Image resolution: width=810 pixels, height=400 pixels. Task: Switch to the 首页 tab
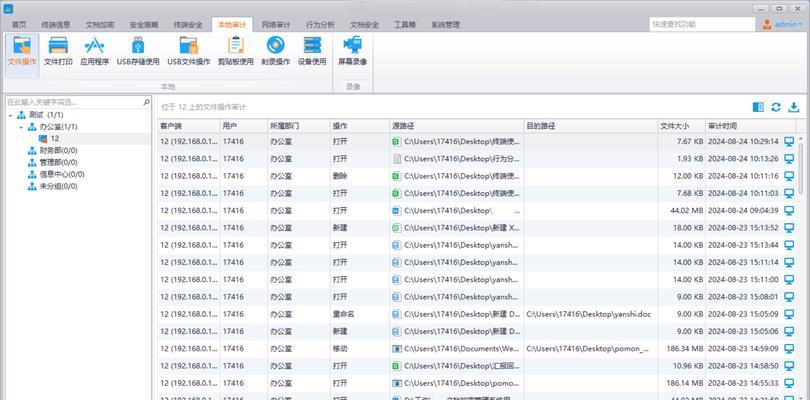pyautogui.click(x=19, y=25)
